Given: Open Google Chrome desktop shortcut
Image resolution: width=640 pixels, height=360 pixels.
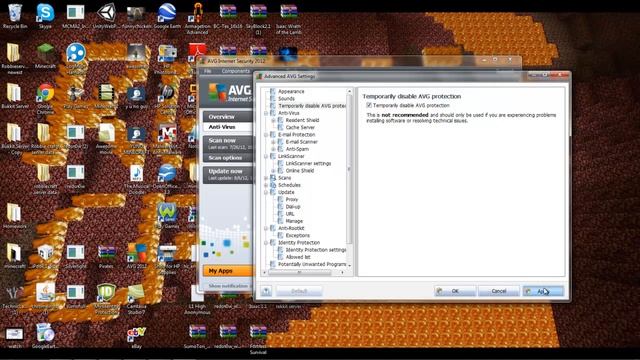Looking at the screenshot, I should [x=45, y=98].
